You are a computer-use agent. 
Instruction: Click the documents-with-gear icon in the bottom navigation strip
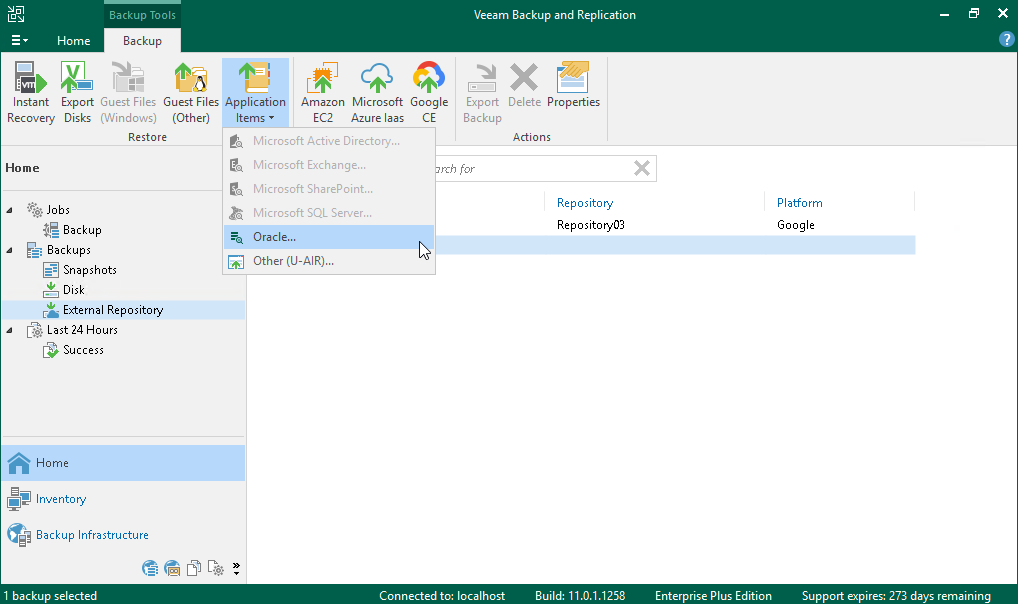[x=216, y=569]
